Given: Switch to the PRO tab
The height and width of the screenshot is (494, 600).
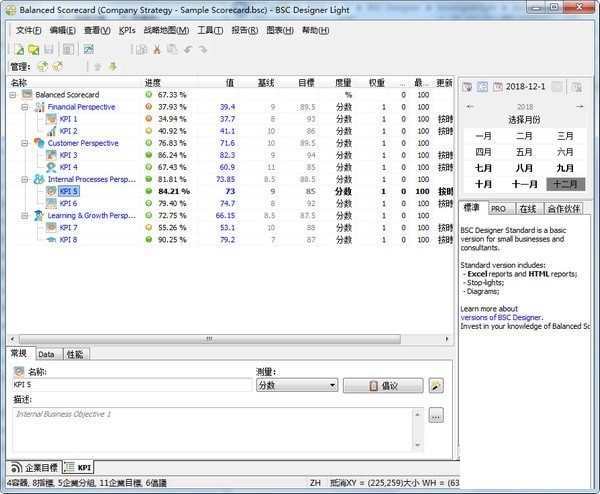Looking at the screenshot, I should pyautogui.click(x=498, y=208).
